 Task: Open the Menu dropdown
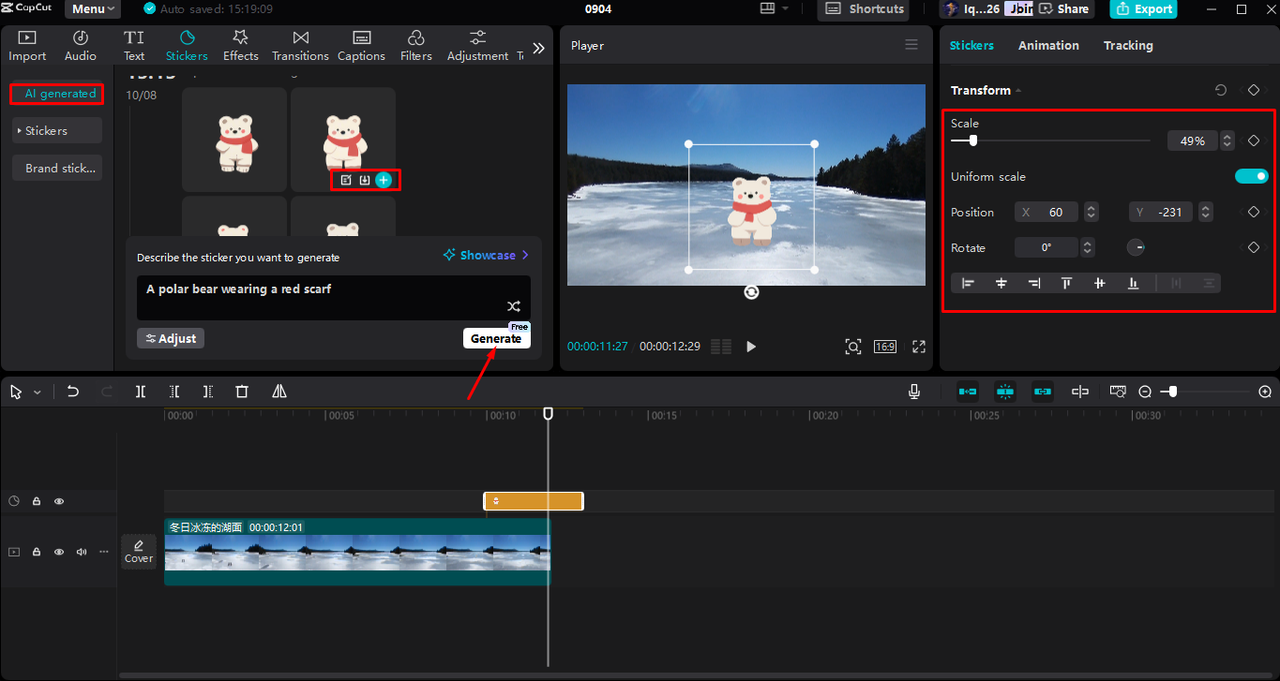tap(92, 9)
